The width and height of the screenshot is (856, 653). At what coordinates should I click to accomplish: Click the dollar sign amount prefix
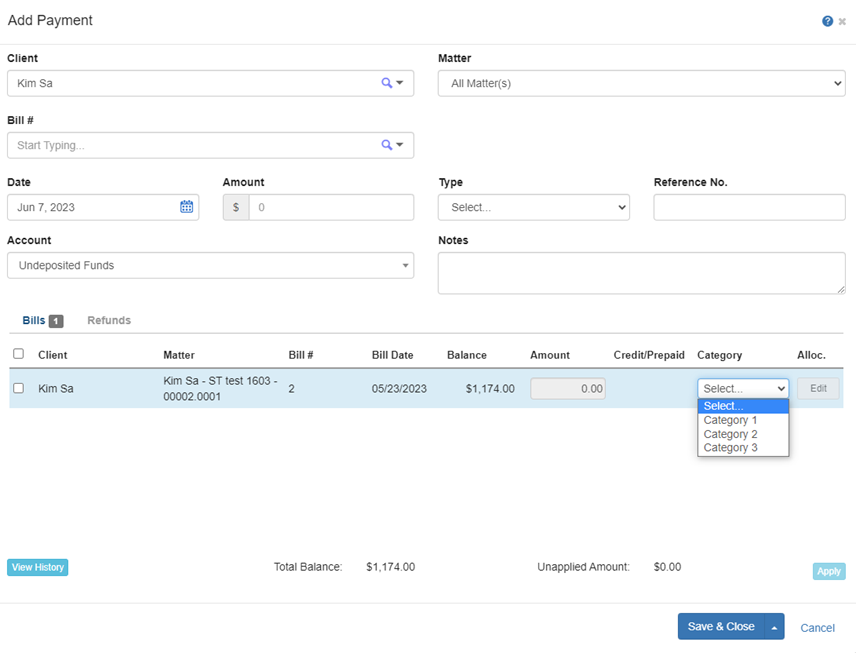236,207
